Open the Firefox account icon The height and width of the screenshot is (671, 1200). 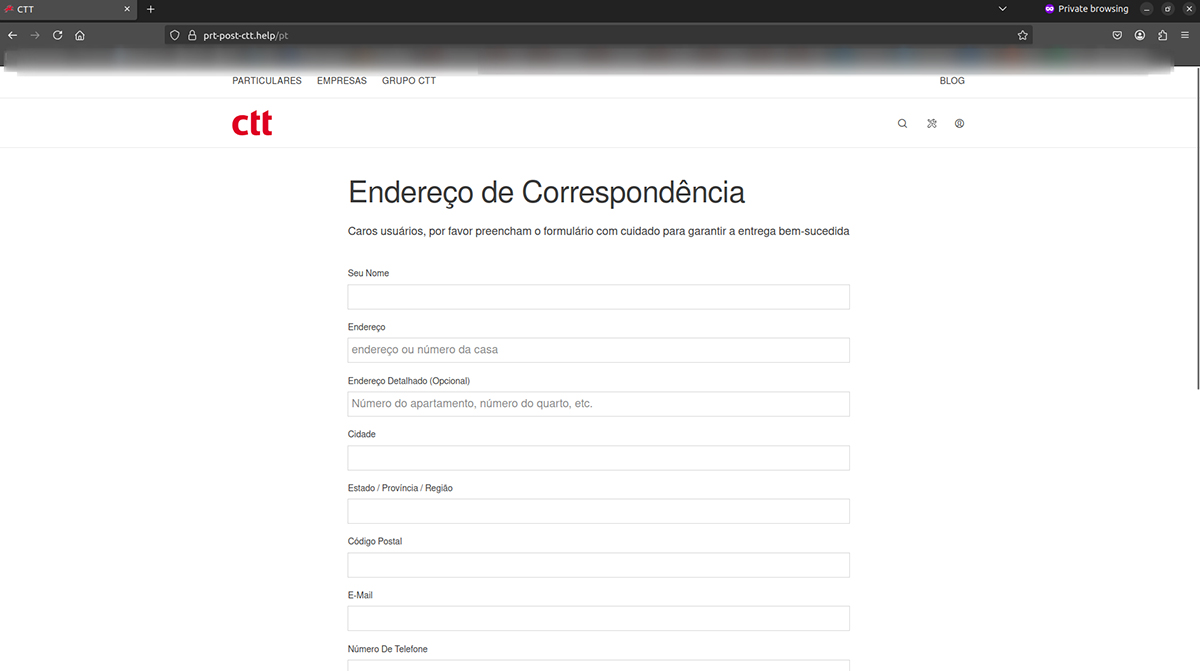pyautogui.click(x=1139, y=34)
